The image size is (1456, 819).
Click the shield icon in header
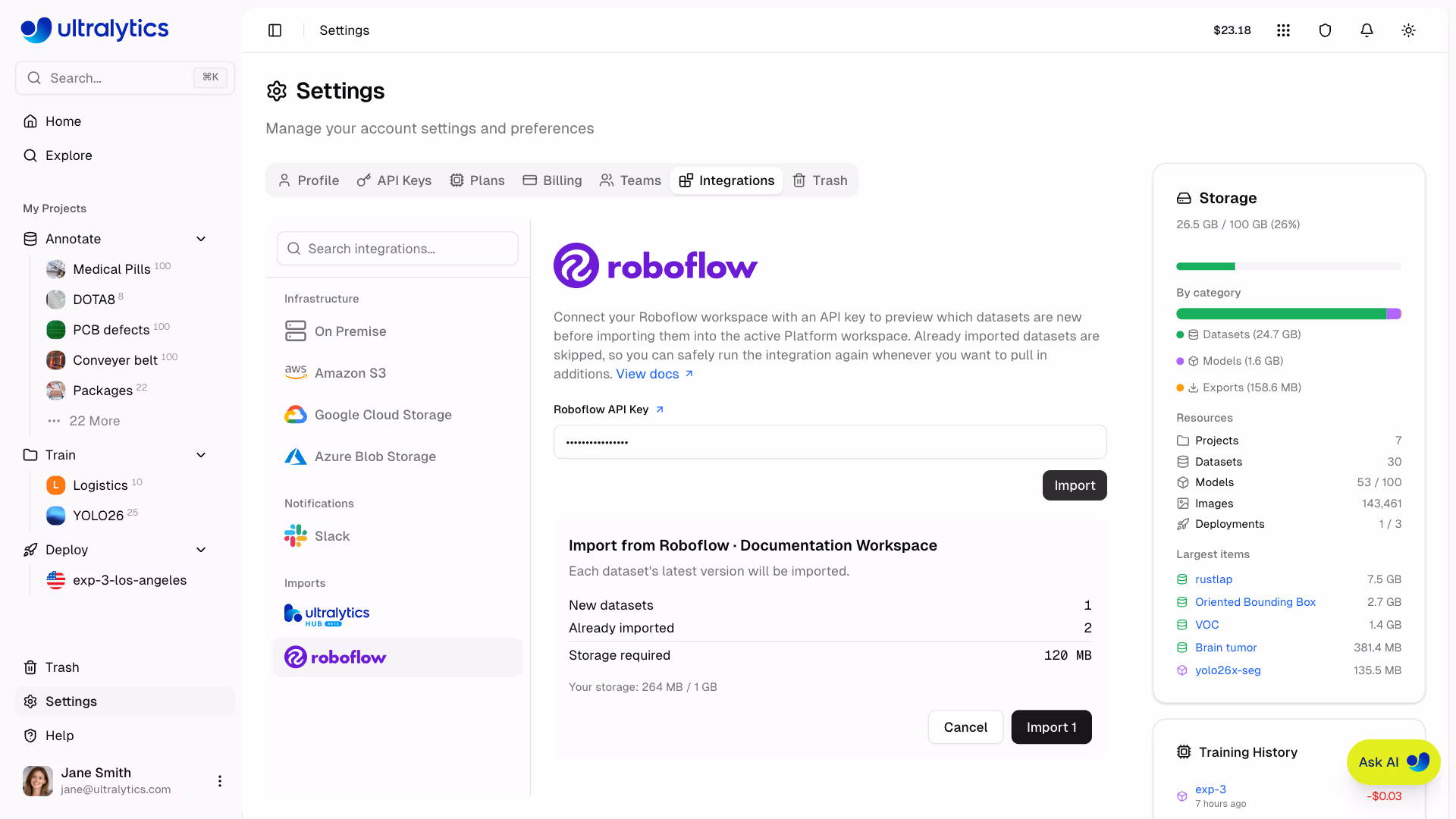[x=1325, y=30]
